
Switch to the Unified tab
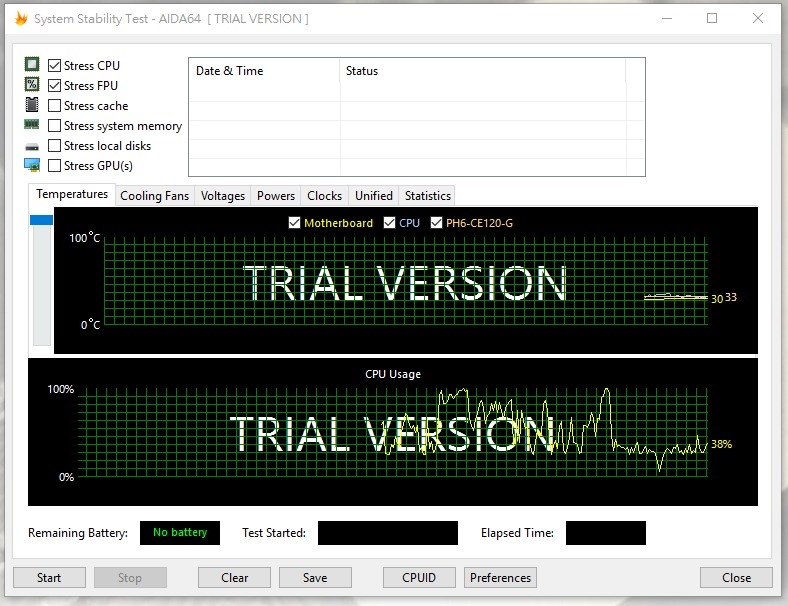374,196
